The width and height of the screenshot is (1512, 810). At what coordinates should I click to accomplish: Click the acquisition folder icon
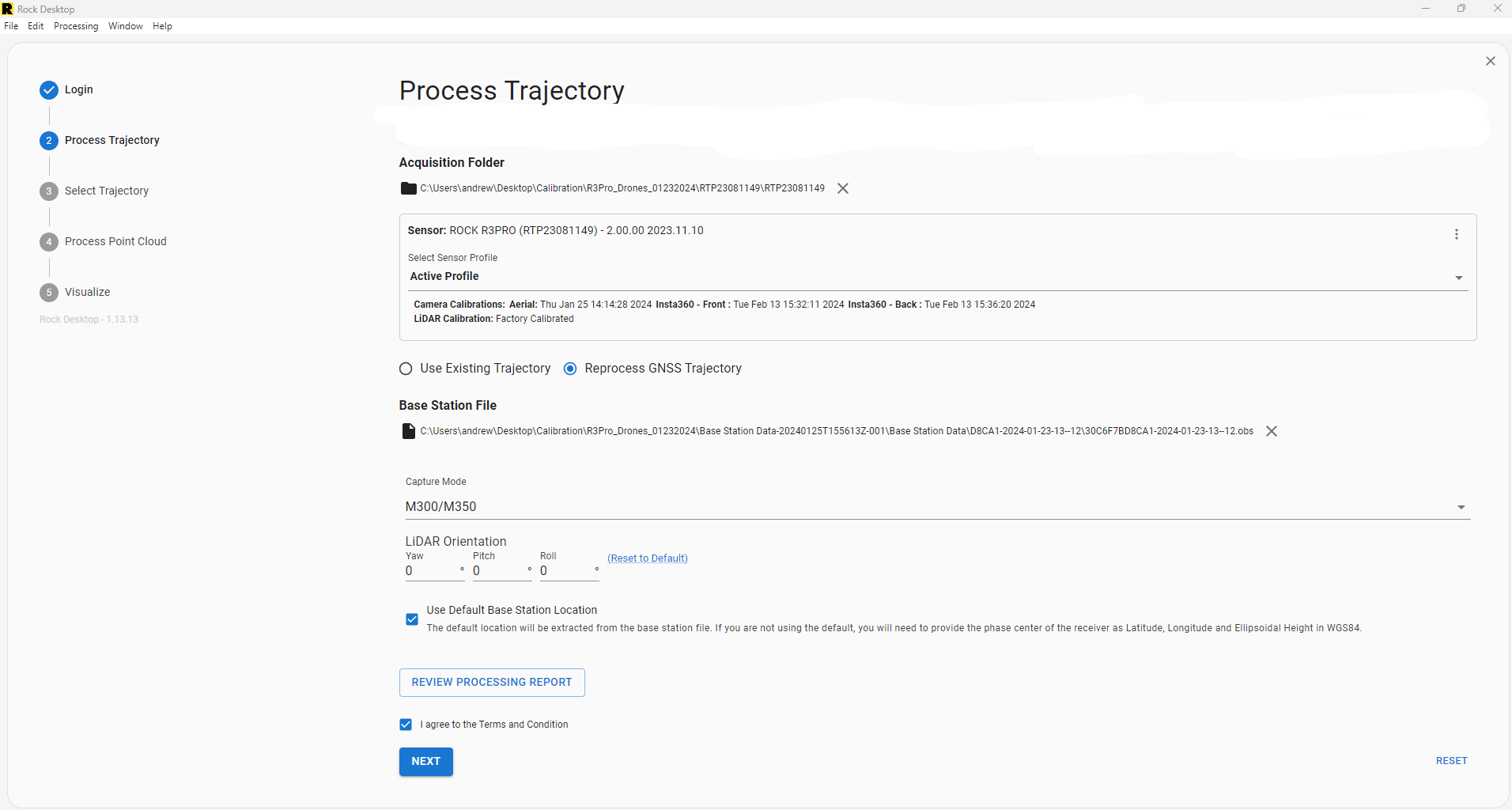(x=408, y=188)
